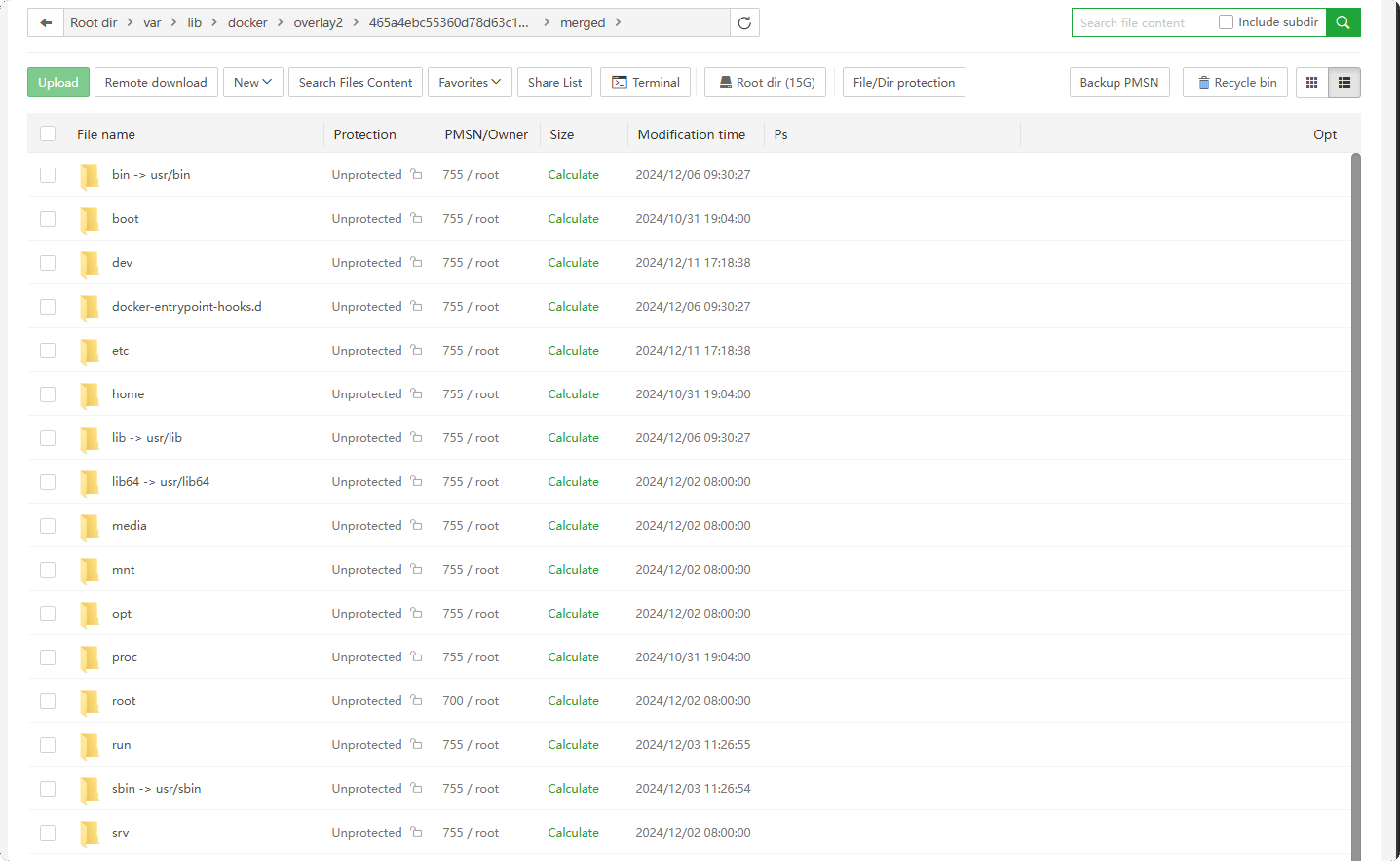1400x861 pixels.
Task: Open the Recycle bin
Action: tap(1235, 83)
